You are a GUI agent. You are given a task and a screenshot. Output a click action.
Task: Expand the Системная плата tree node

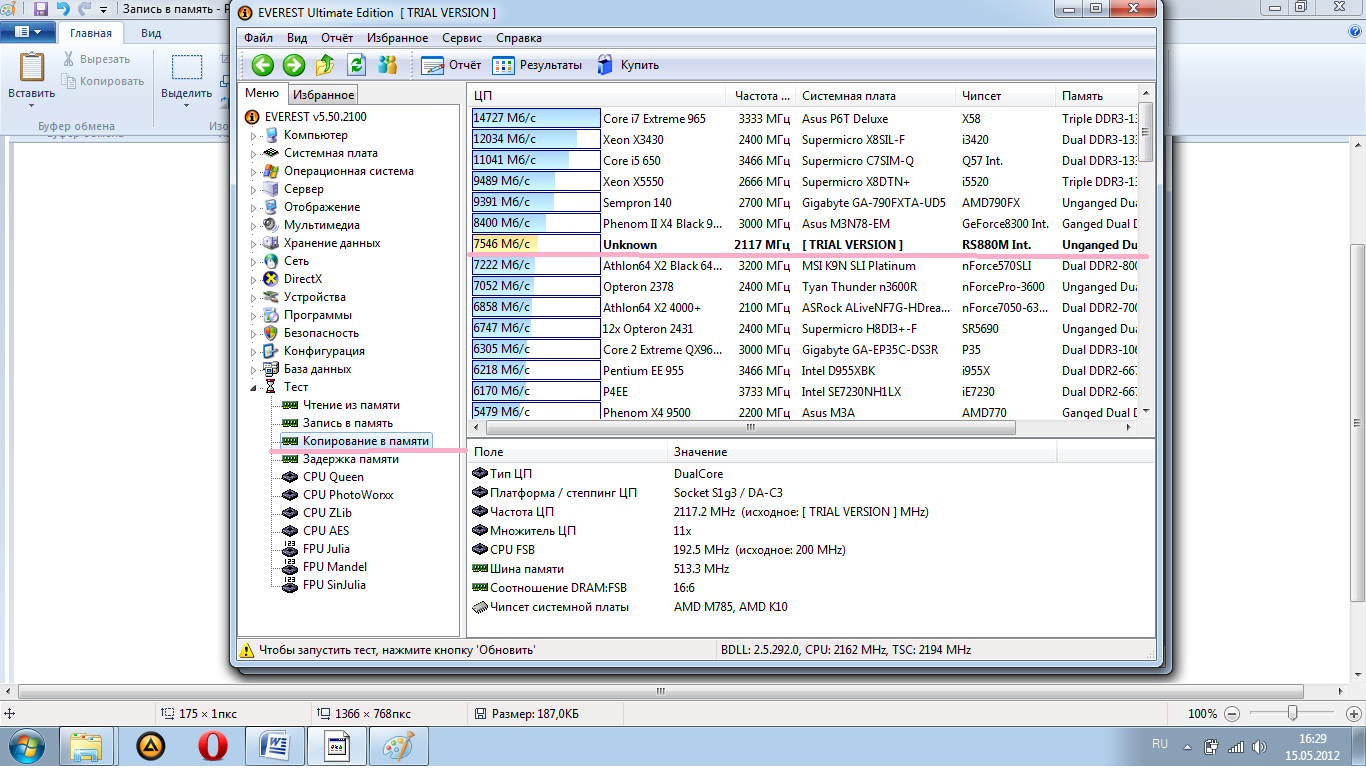click(254, 154)
